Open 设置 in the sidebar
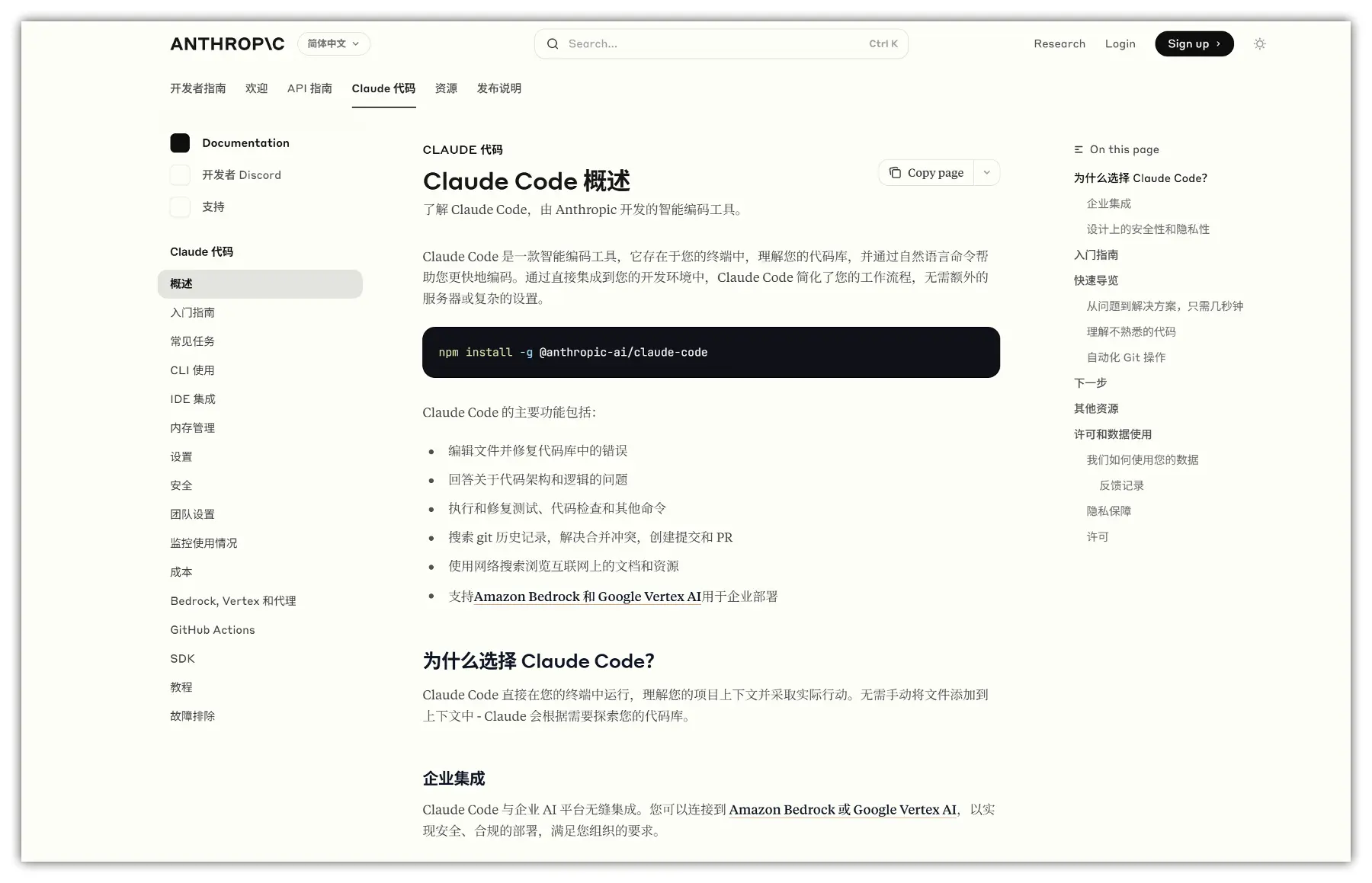1372x883 pixels. coord(181,457)
